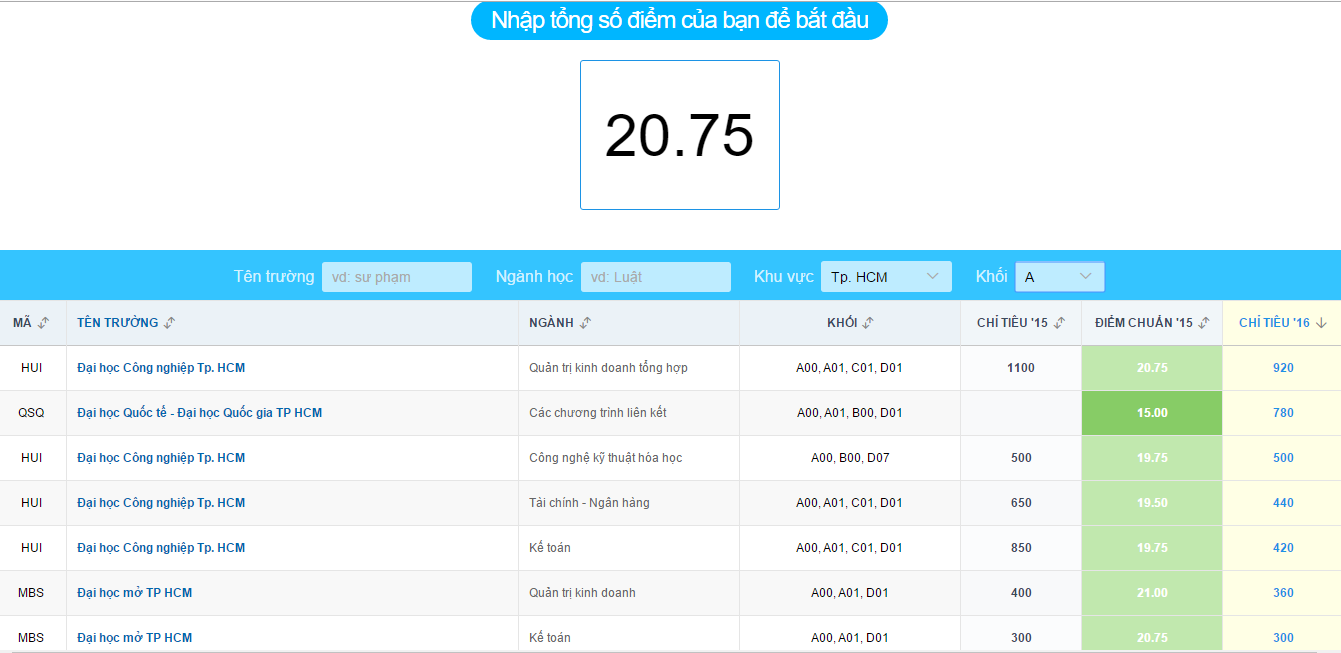Sort the KHỐI column with its arrows
This screenshot has height=653, width=1341.
tap(866, 322)
